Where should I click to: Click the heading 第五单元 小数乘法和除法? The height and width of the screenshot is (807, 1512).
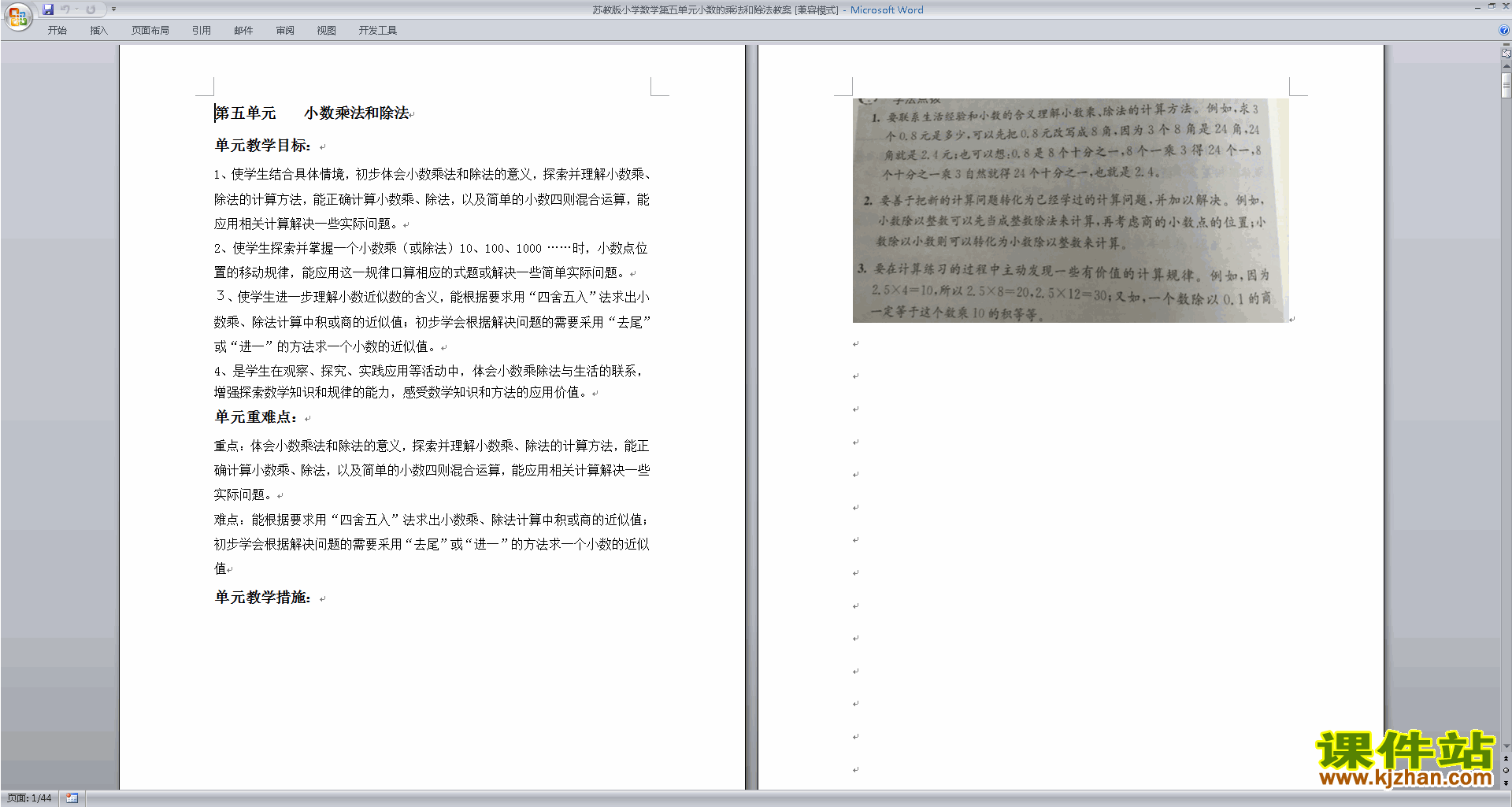(312, 113)
